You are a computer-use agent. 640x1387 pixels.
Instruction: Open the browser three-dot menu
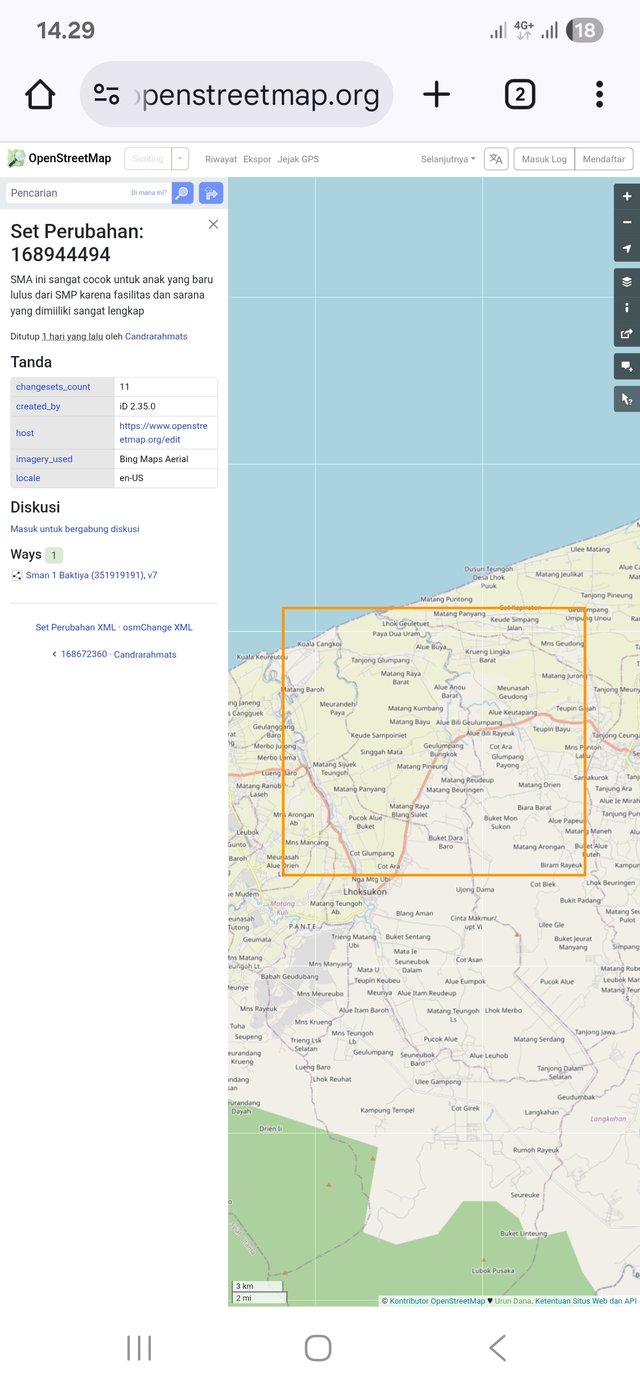(x=599, y=95)
